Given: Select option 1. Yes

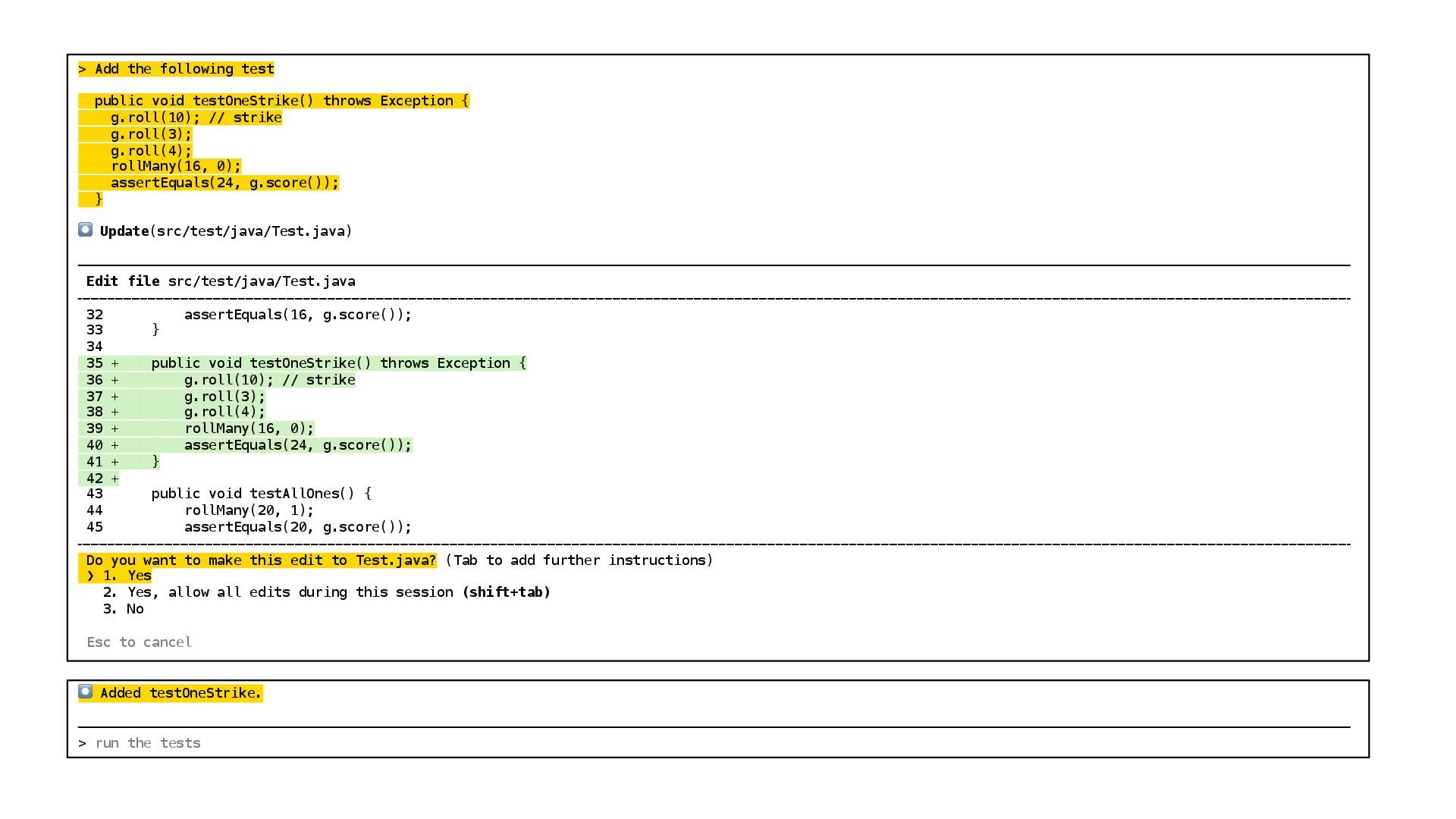Looking at the screenshot, I should [x=127, y=576].
